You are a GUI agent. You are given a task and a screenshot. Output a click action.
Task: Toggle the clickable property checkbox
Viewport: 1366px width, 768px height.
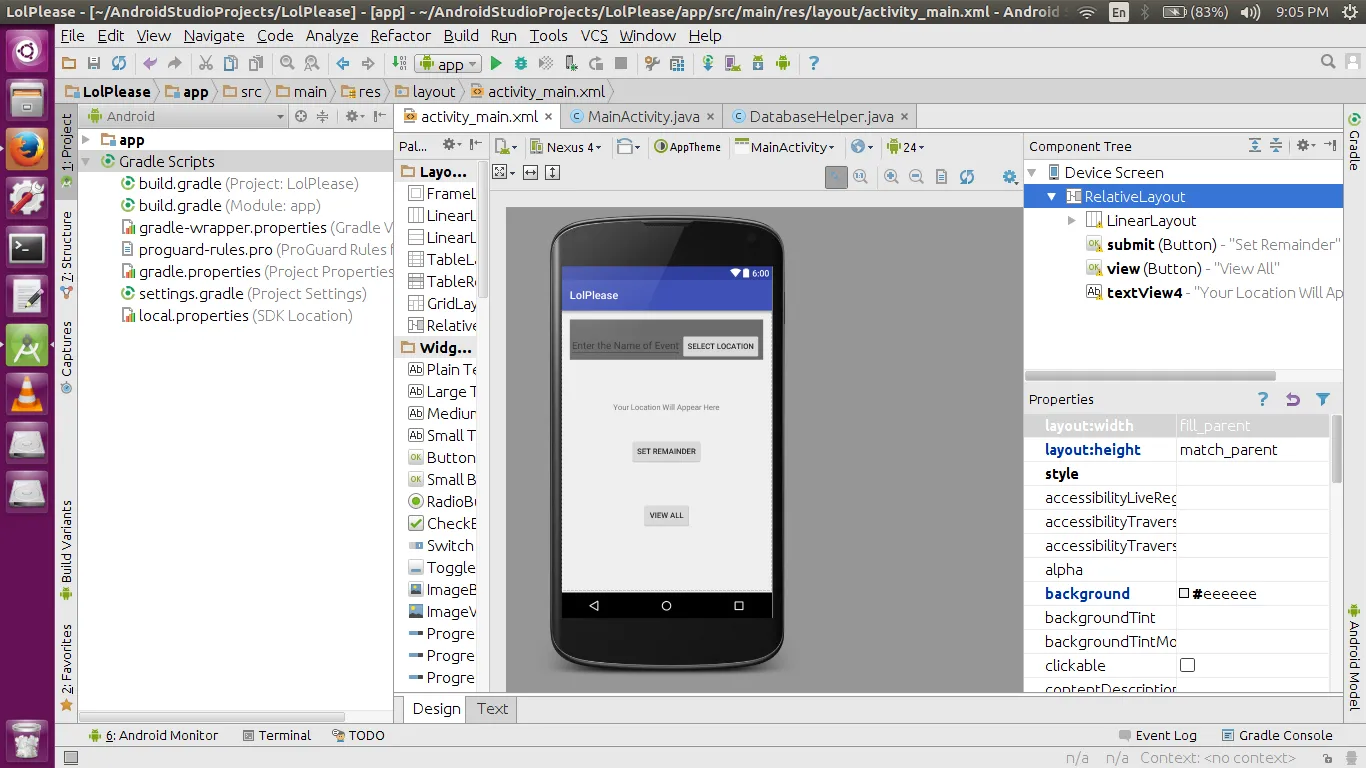[x=1188, y=665]
